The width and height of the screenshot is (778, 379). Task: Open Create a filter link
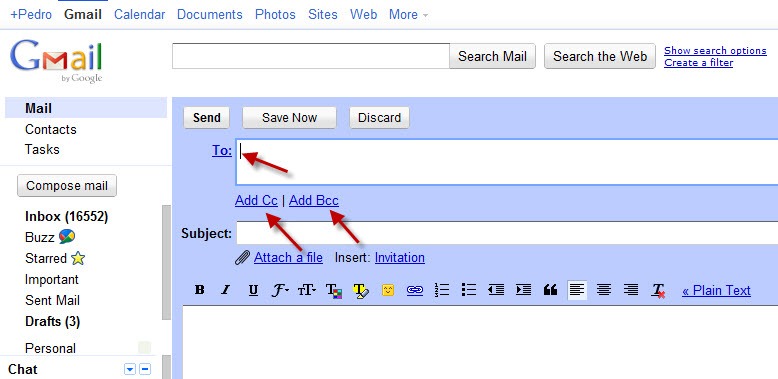coord(698,63)
